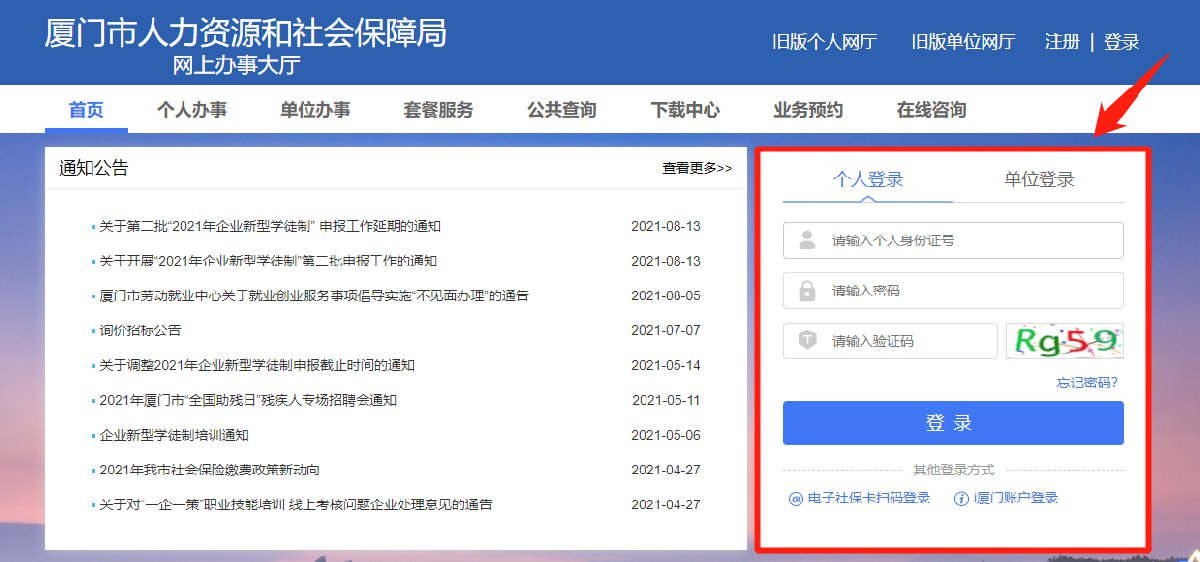1200x562 pixels.
Task: Click 注册 in the top header
Action: pos(1062,42)
